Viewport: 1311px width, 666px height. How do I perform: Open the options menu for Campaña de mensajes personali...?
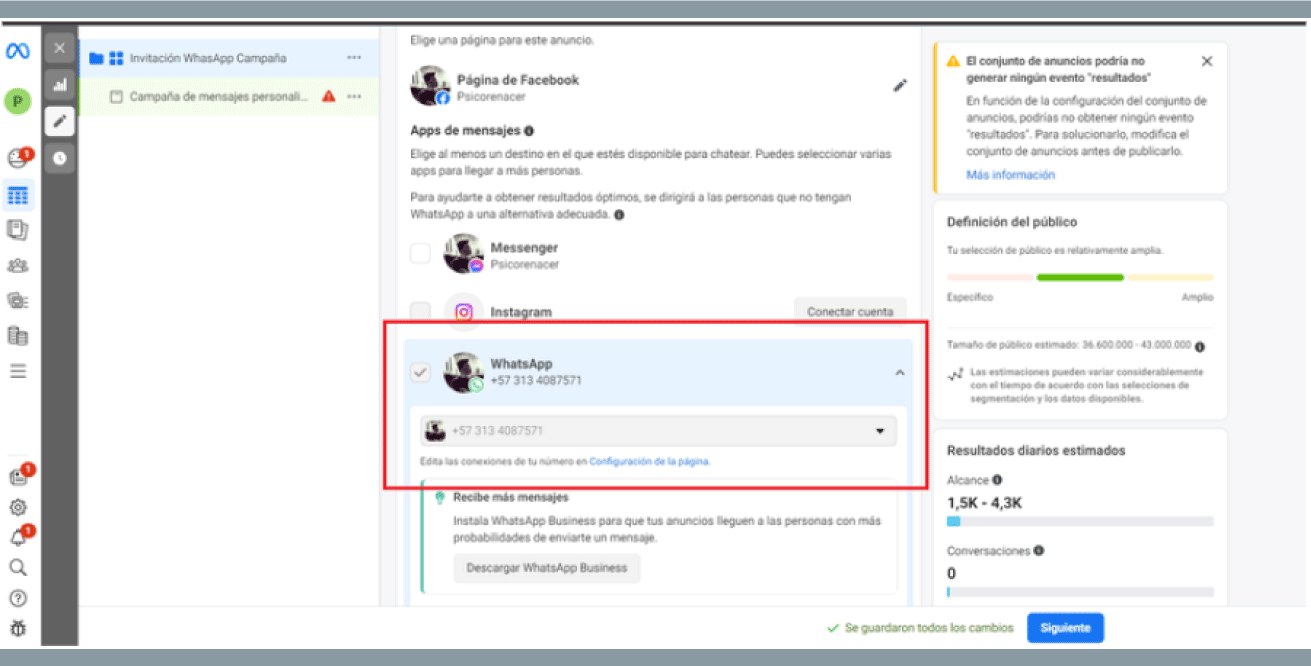pos(354,97)
